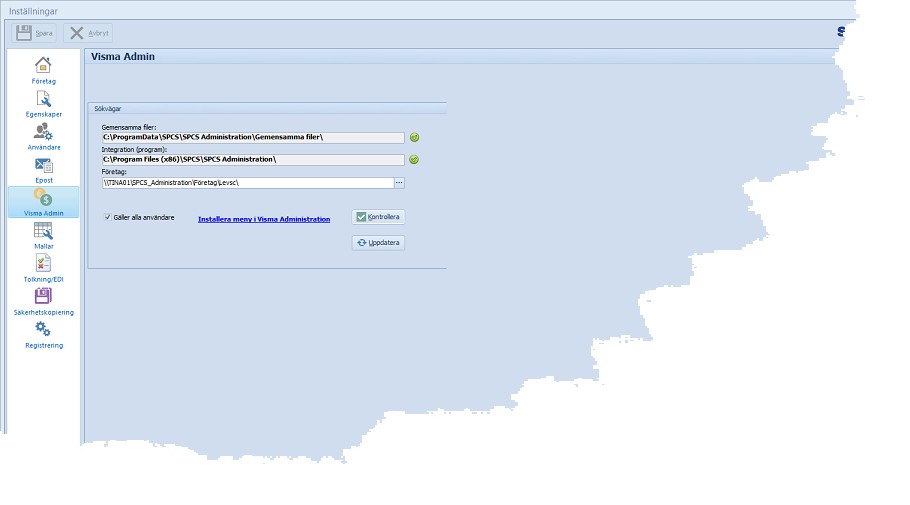
Task: Click the Gemensamma filer path field
Action: (x=253, y=138)
